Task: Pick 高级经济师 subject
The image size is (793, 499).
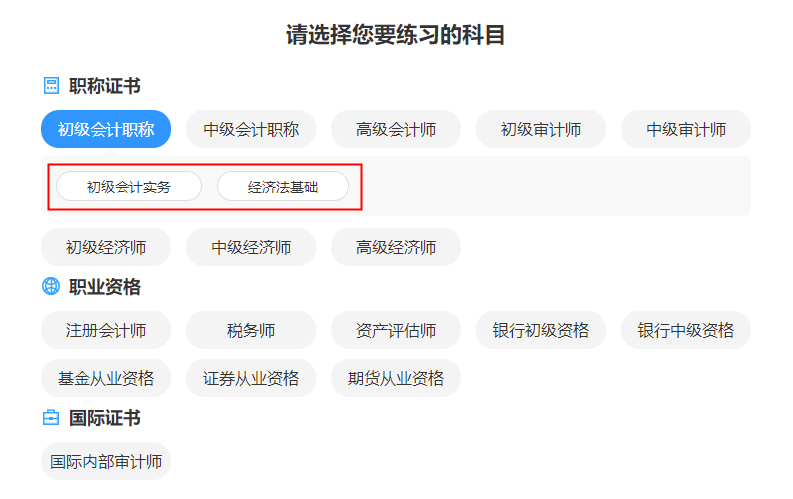Action: [x=396, y=247]
